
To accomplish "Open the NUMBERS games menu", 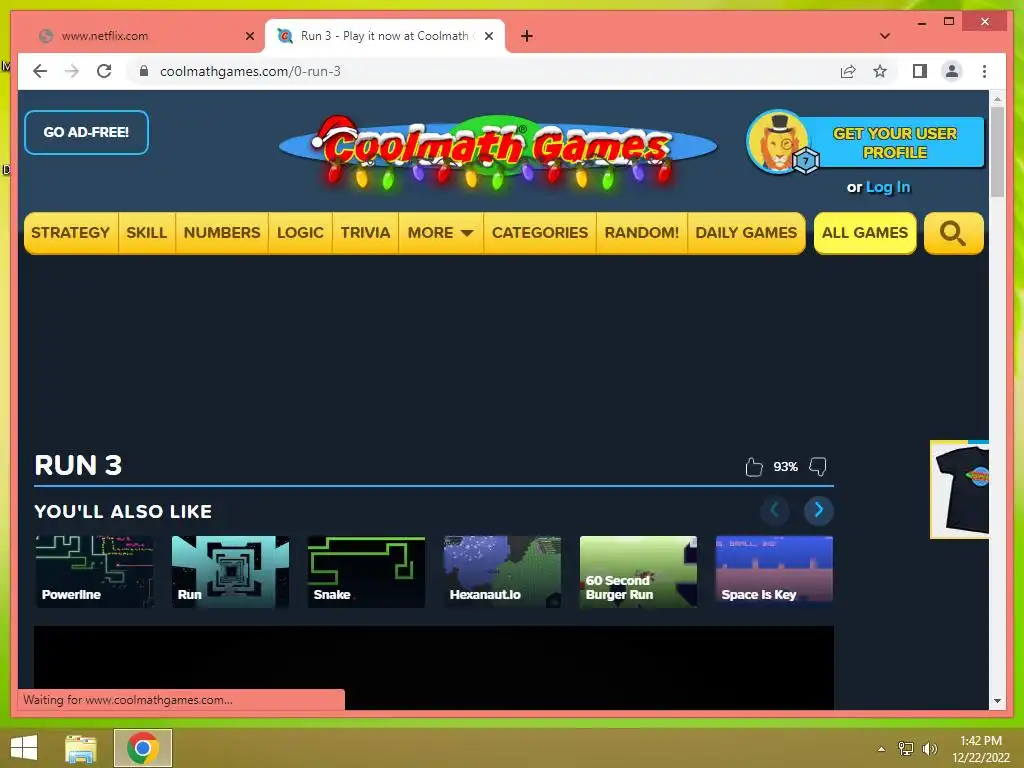I will coord(222,233).
